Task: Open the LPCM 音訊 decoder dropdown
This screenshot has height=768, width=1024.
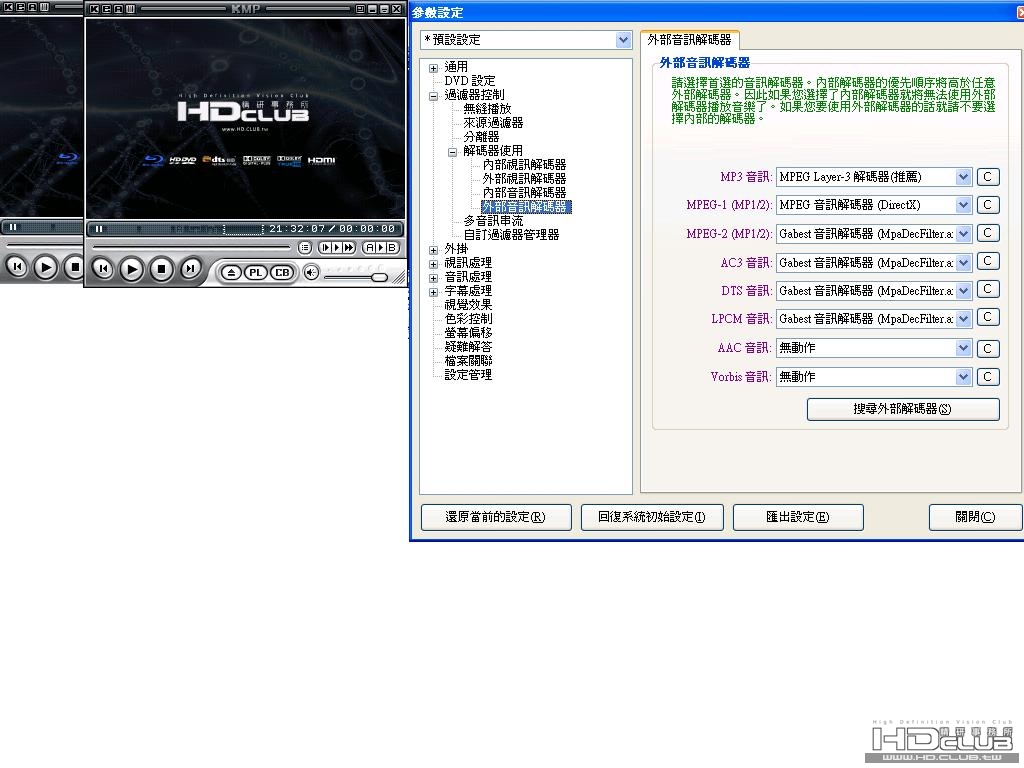Action: (x=963, y=319)
